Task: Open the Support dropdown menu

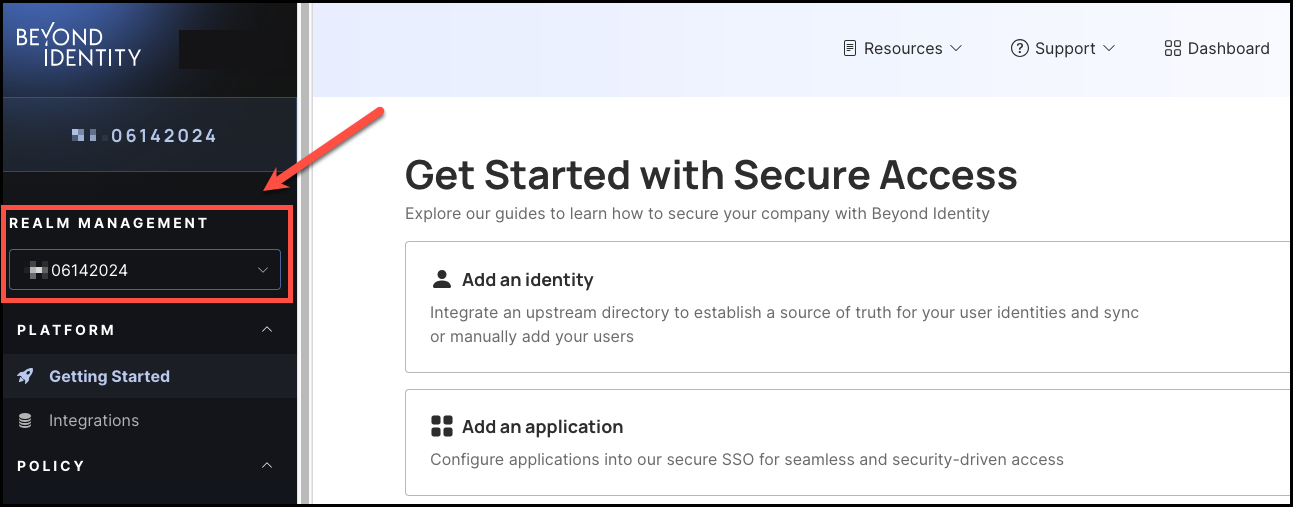Action: point(1063,48)
